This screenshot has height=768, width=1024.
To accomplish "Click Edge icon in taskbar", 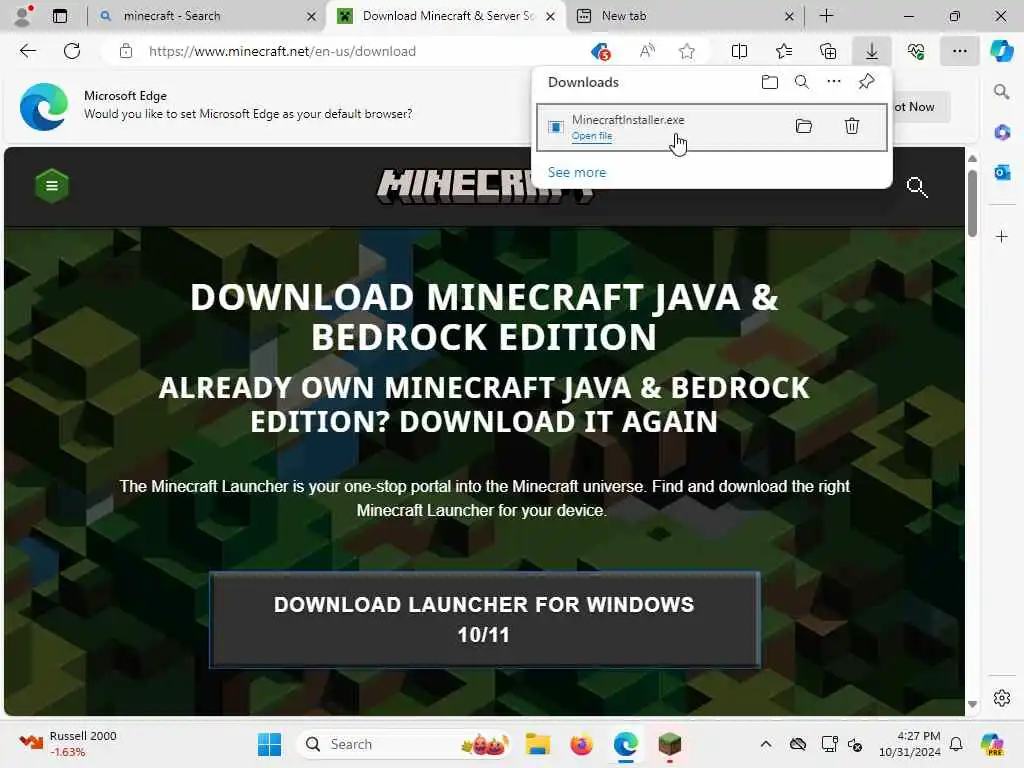I will pos(626,744).
